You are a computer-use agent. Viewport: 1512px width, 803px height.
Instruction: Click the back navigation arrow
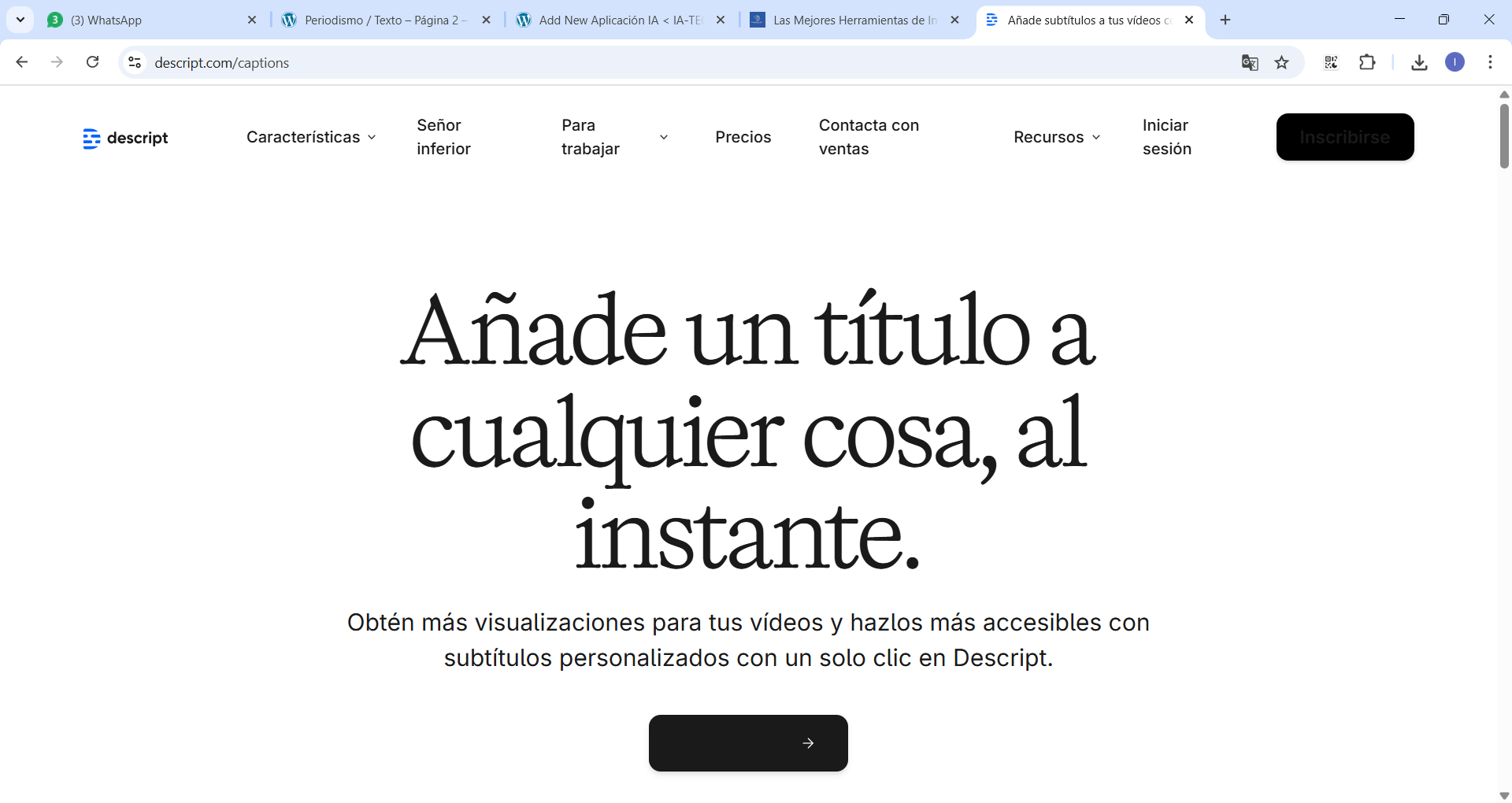(x=22, y=62)
